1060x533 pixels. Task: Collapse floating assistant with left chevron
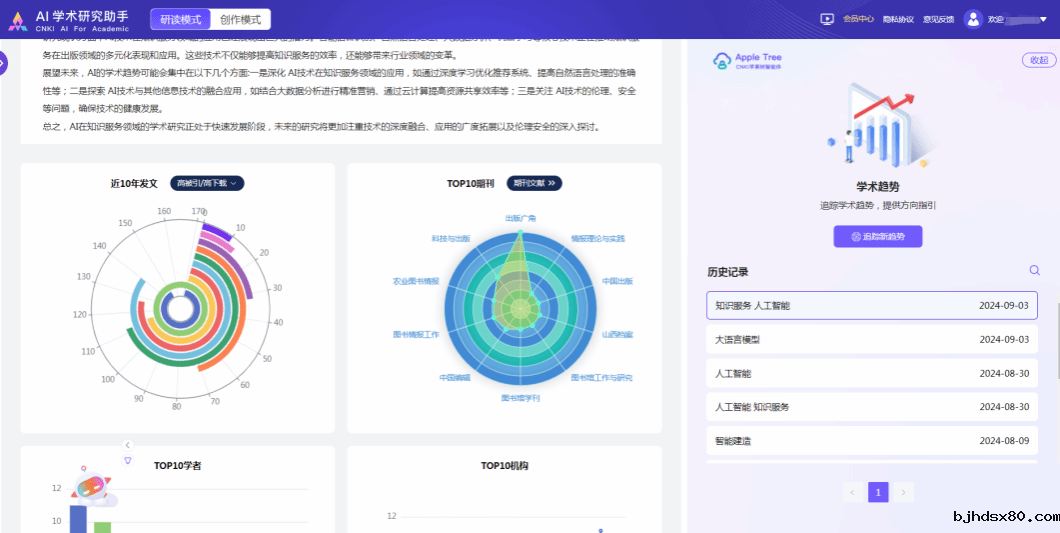(x=128, y=445)
